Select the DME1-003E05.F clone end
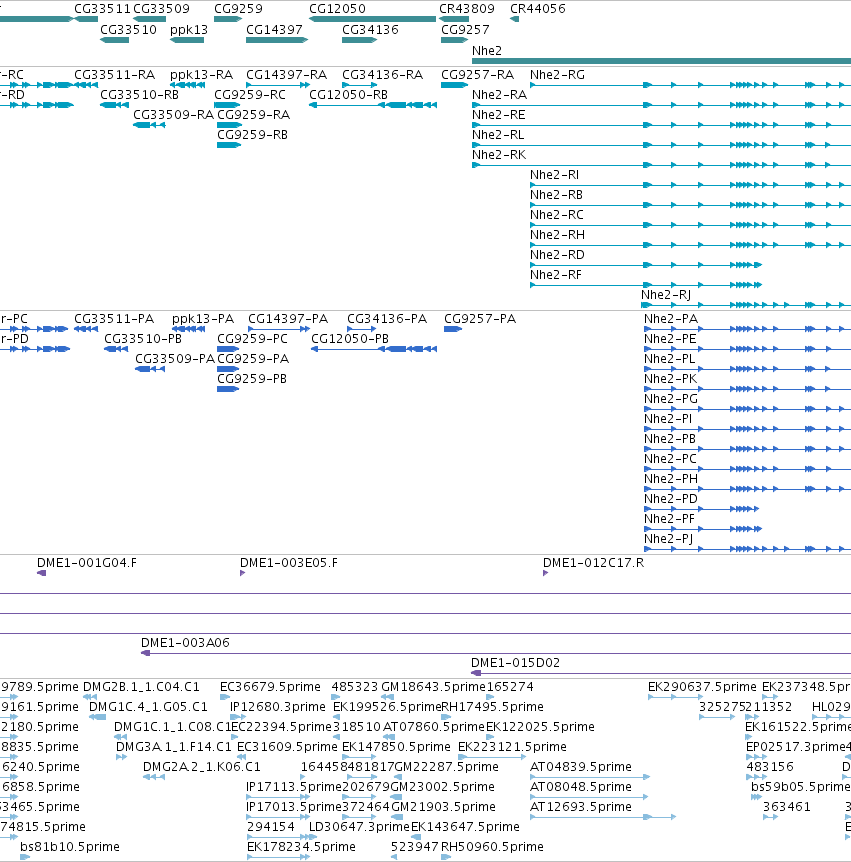851x862 pixels. [242, 573]
